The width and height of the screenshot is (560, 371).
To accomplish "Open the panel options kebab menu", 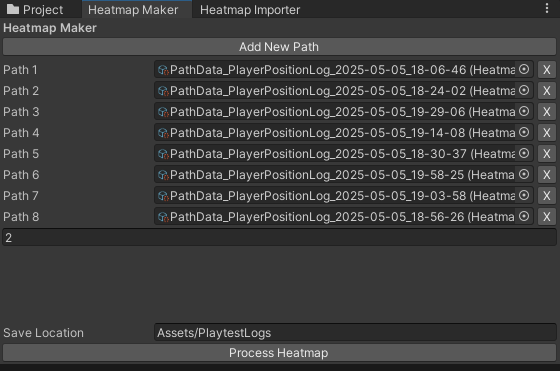I will click(x=547, y=8).
